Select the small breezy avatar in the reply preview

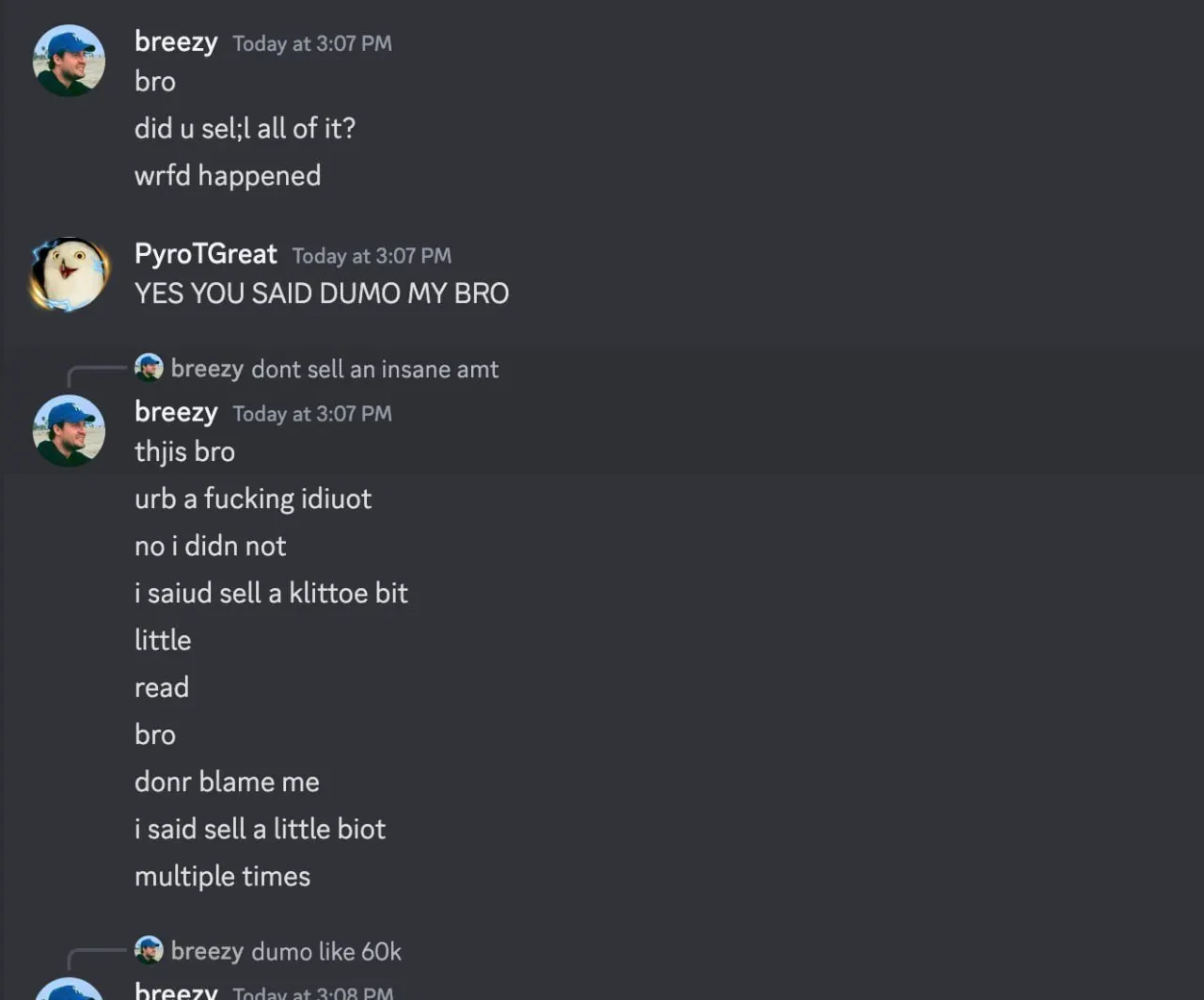pyautogui.click(x=149, y=368)
